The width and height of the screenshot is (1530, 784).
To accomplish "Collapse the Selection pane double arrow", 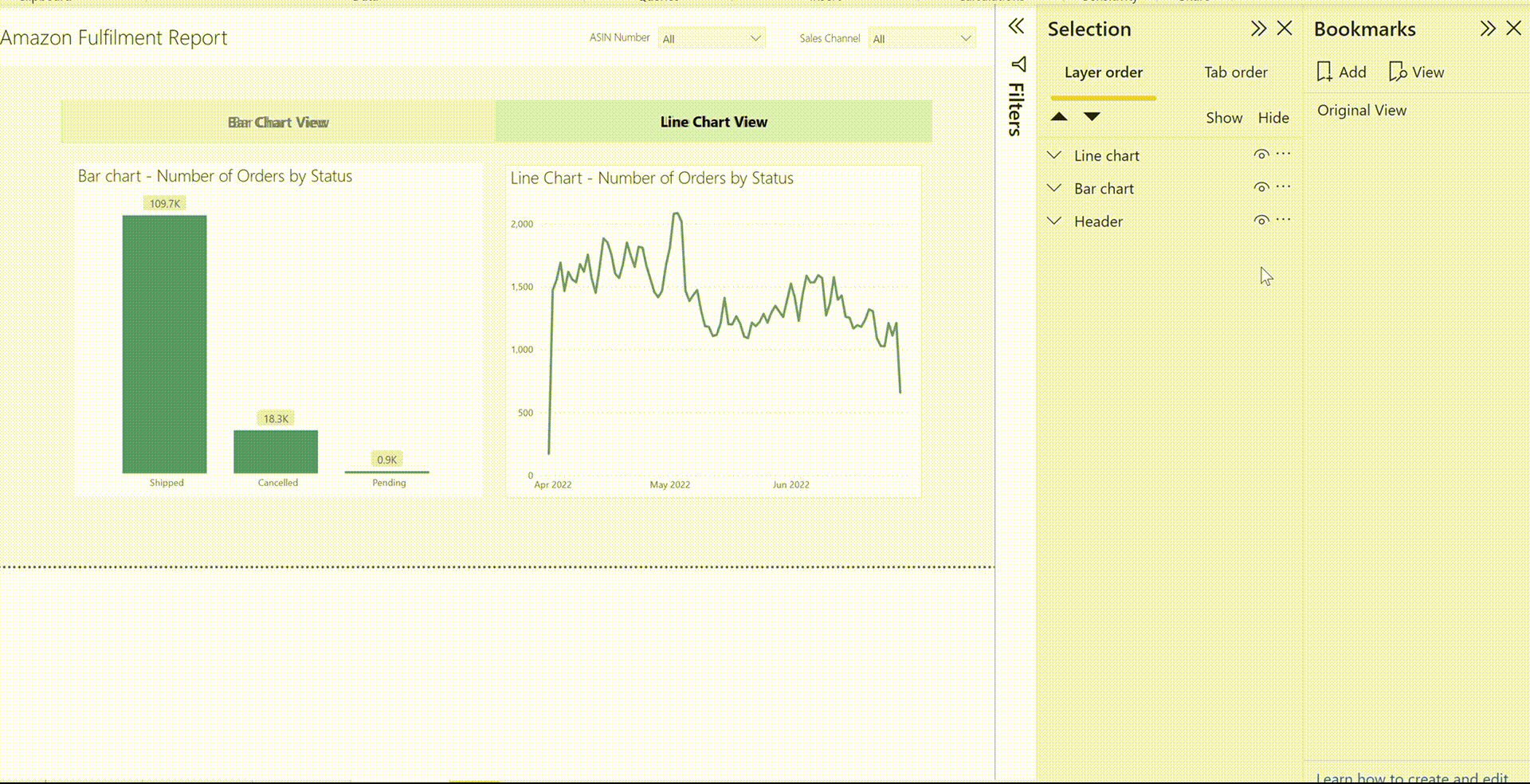I will 1258,29.
